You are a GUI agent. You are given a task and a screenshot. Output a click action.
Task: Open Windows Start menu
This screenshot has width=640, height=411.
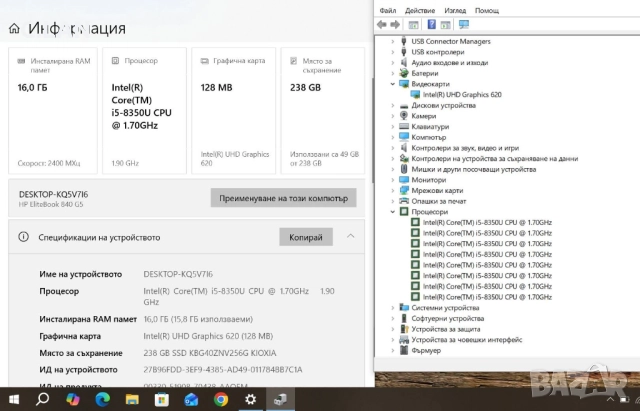[x=14, y=399]
